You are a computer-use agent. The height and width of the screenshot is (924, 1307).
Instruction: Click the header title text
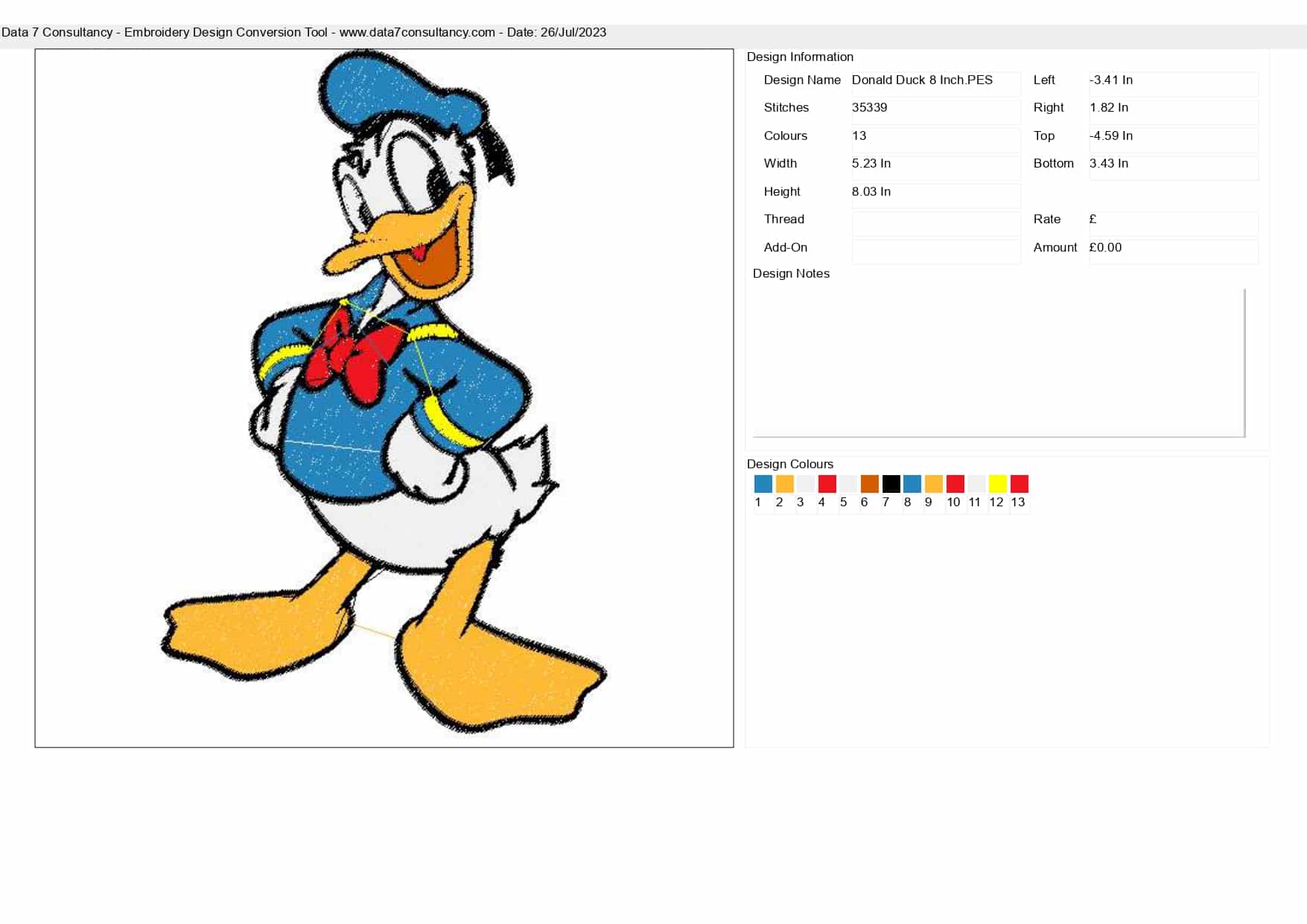pos(304,32)
